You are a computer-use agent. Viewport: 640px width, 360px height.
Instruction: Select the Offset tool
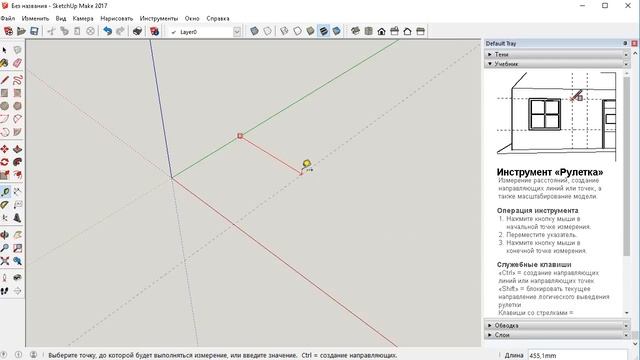(17, 175)
